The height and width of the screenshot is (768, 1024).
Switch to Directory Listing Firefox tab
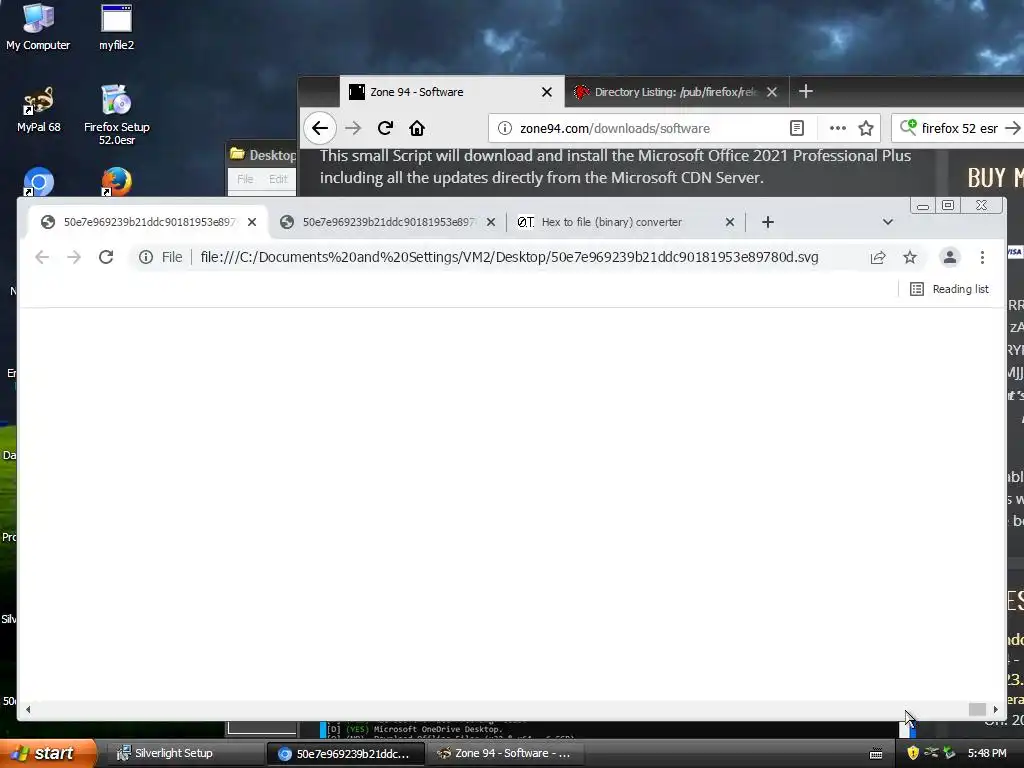point(677,92)
